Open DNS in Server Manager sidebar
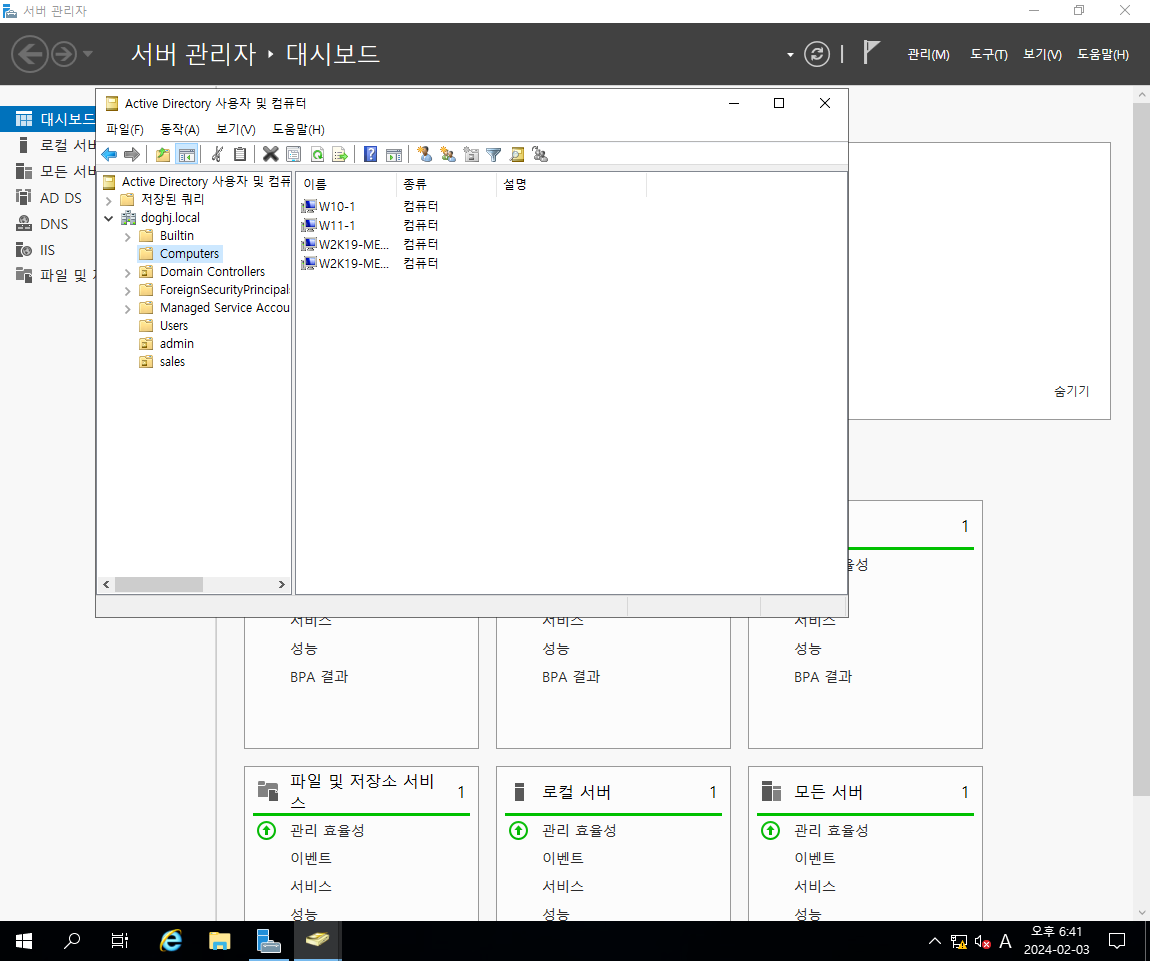 tap(54, 224)
